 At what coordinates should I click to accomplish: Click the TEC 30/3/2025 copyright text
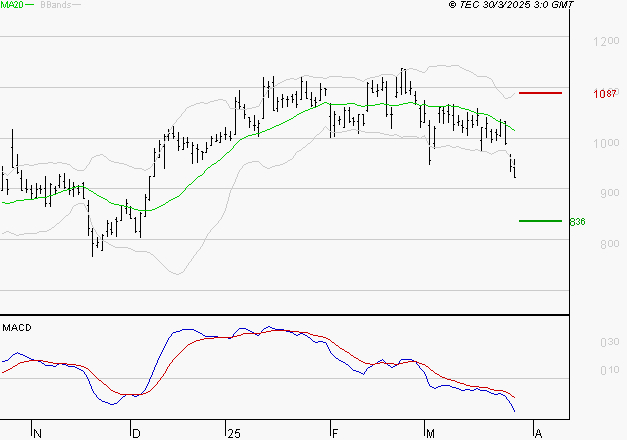coord(511,5)
